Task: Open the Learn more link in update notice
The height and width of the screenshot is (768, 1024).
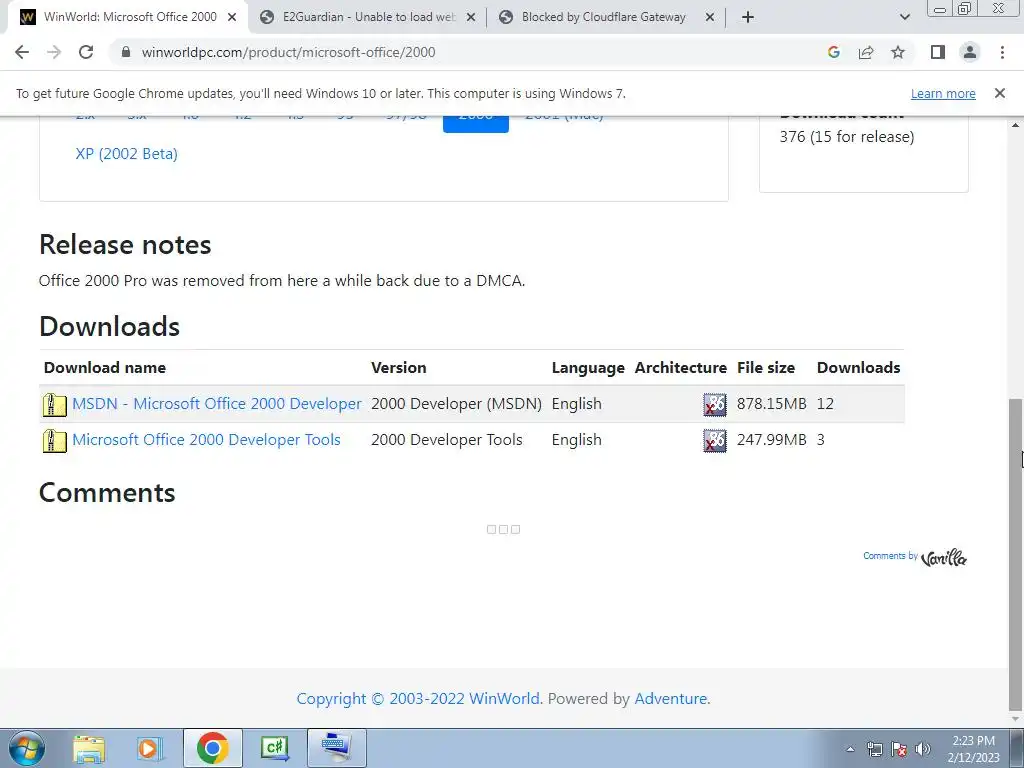Action: pyautogui.click(x=943, y=93)
